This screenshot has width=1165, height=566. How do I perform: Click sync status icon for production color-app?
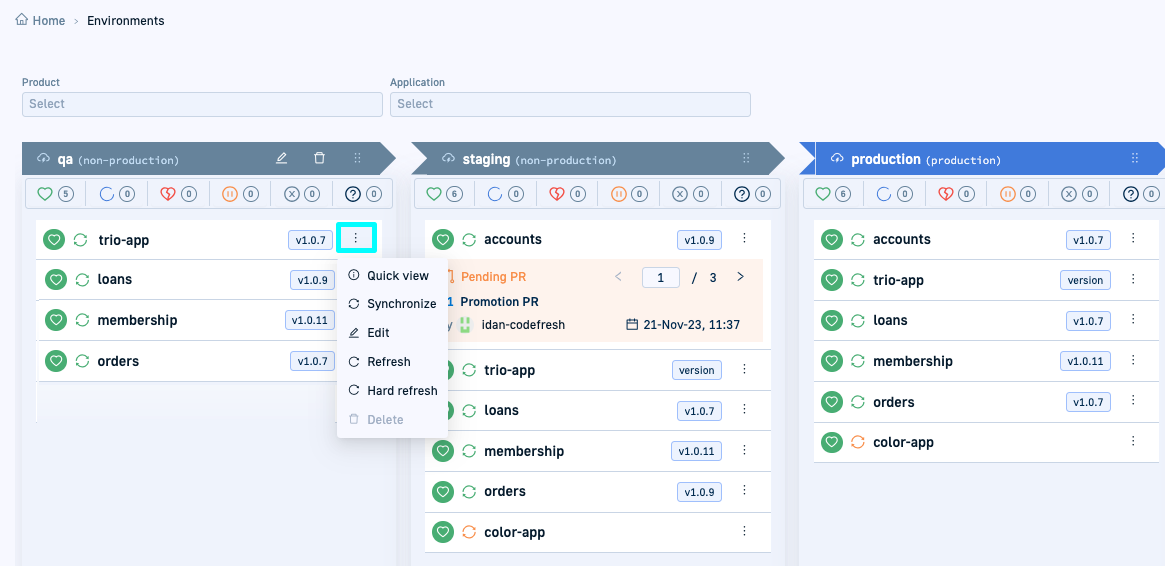[857, 442]
